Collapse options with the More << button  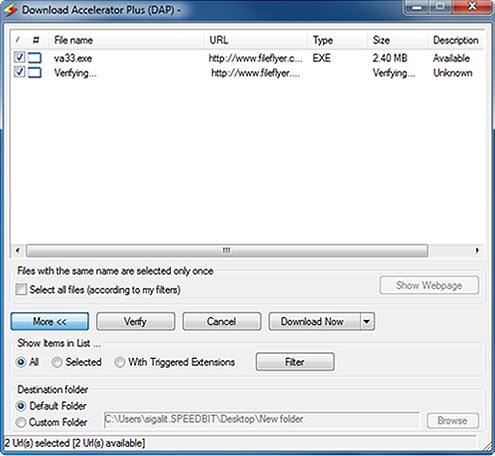click(x=50, y=321)
